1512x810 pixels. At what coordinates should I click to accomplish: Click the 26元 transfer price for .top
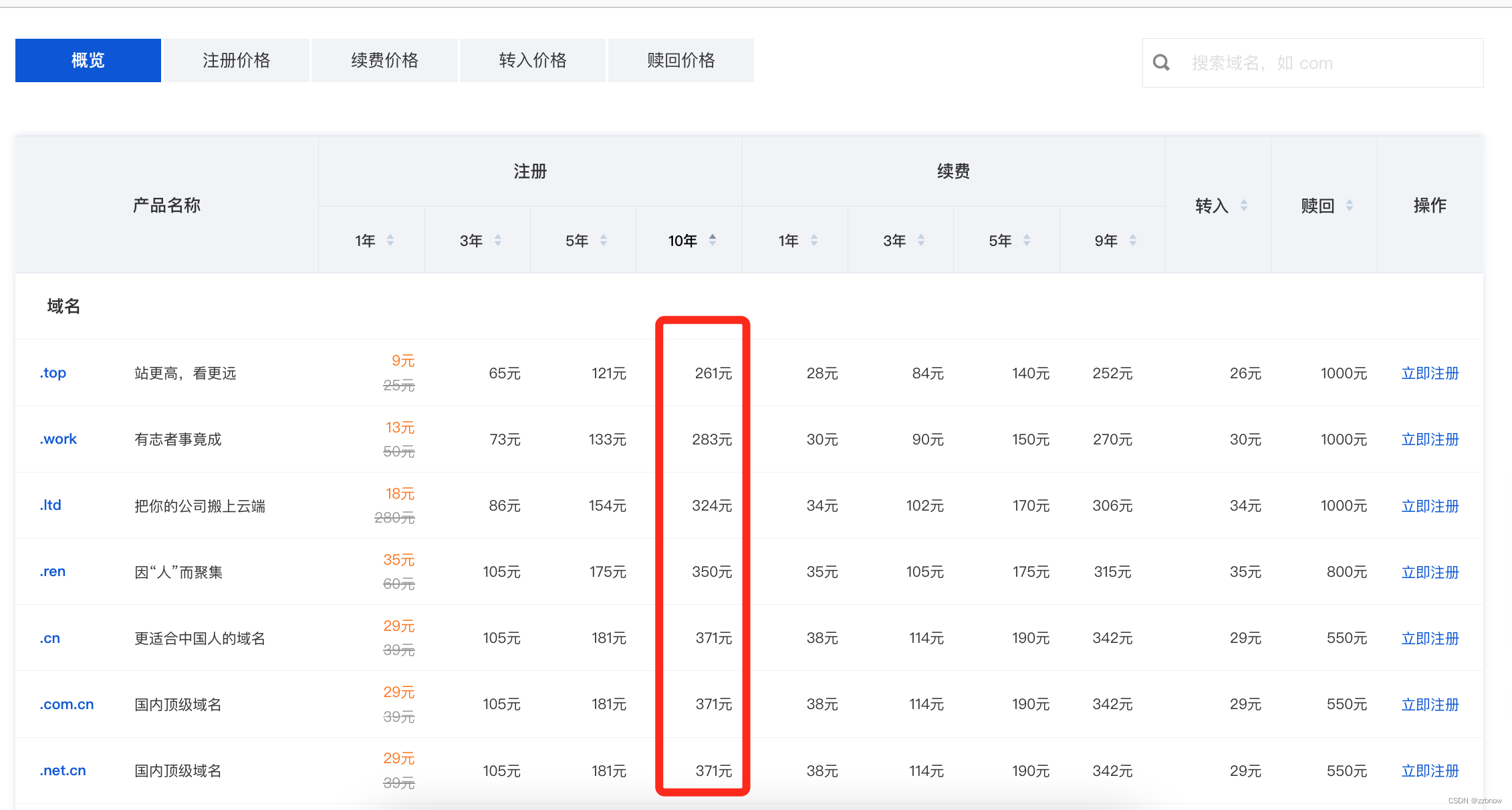1245,373
